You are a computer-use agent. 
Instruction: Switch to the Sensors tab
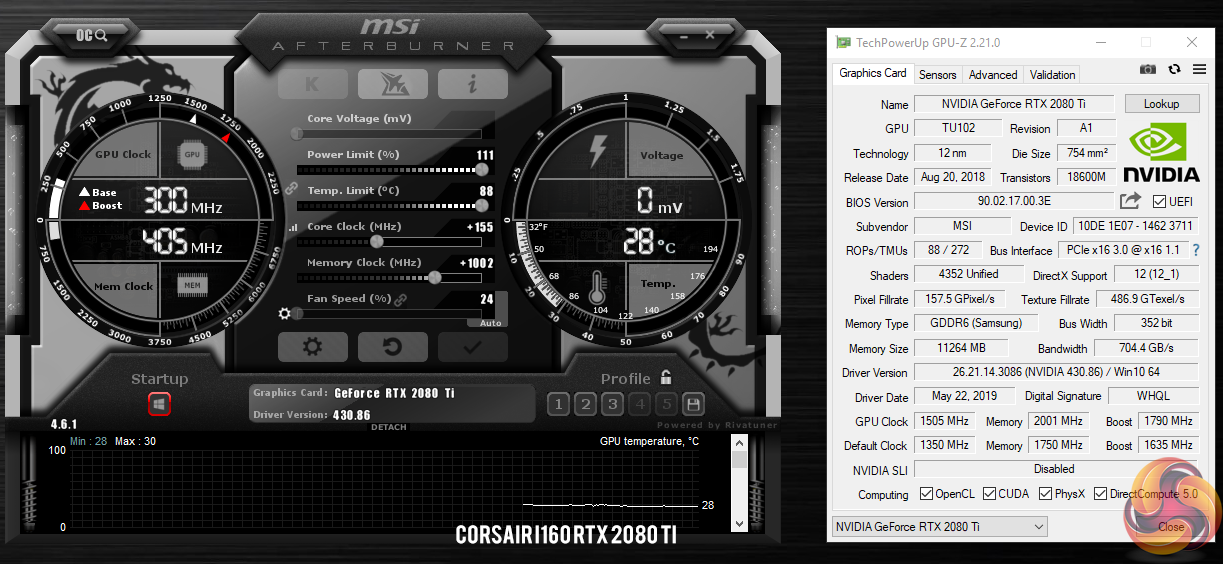pos(938,74)
